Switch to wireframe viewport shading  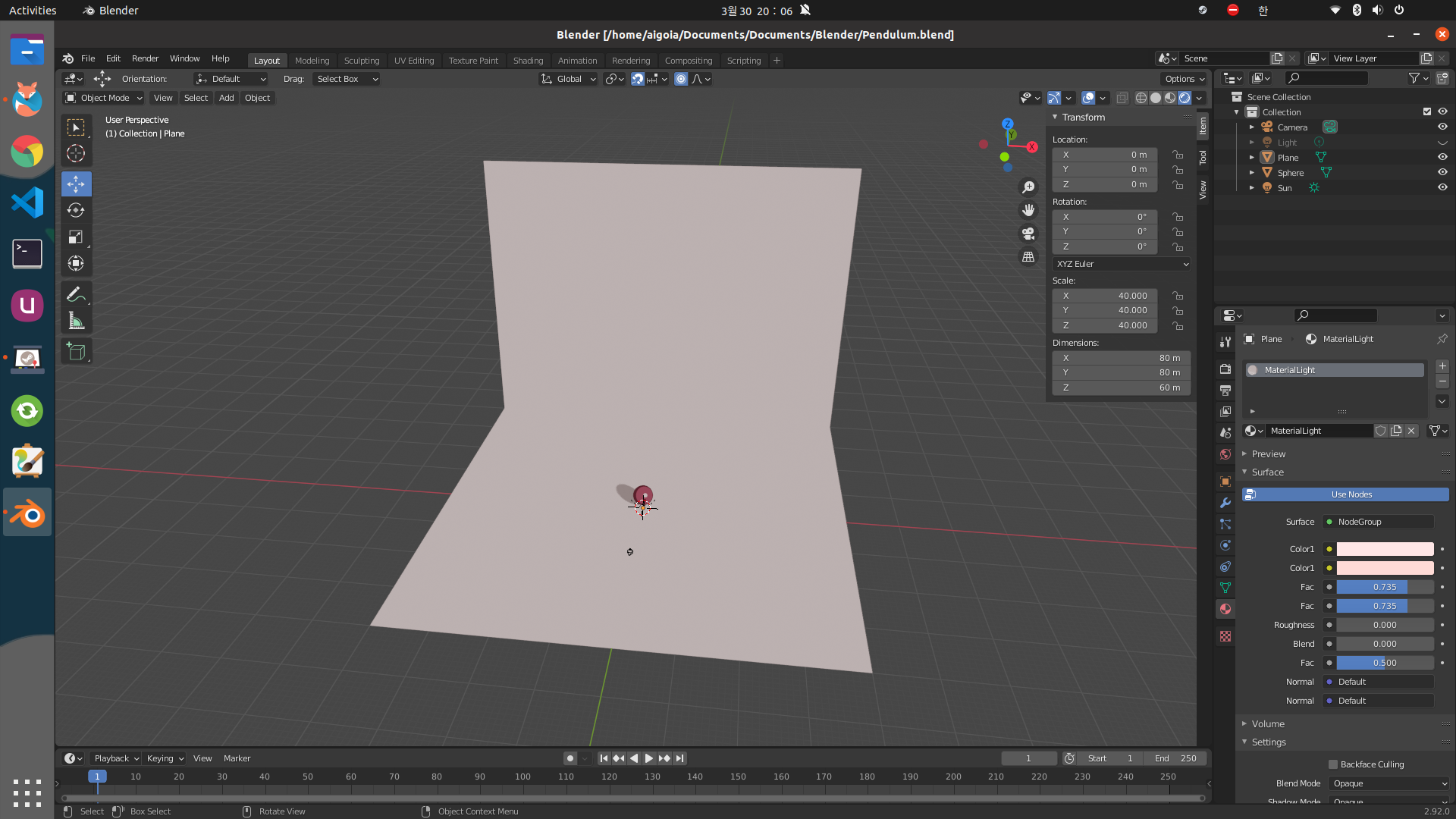[1141, 98]
